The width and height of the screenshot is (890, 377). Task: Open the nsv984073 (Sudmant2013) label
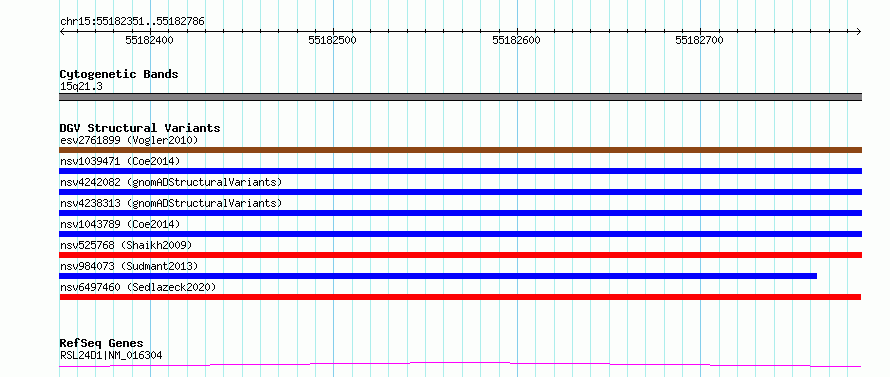click(x=129, y=266)
